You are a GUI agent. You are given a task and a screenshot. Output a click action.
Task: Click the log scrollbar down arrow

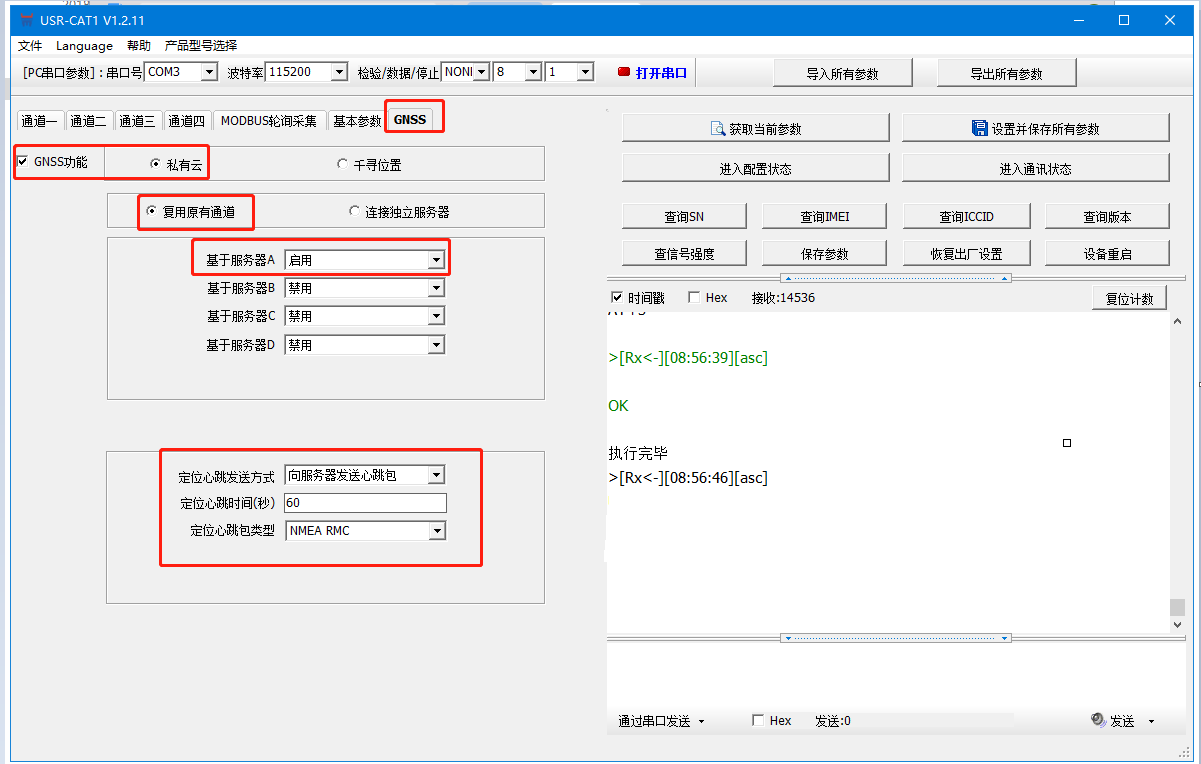coord(1177,624)
